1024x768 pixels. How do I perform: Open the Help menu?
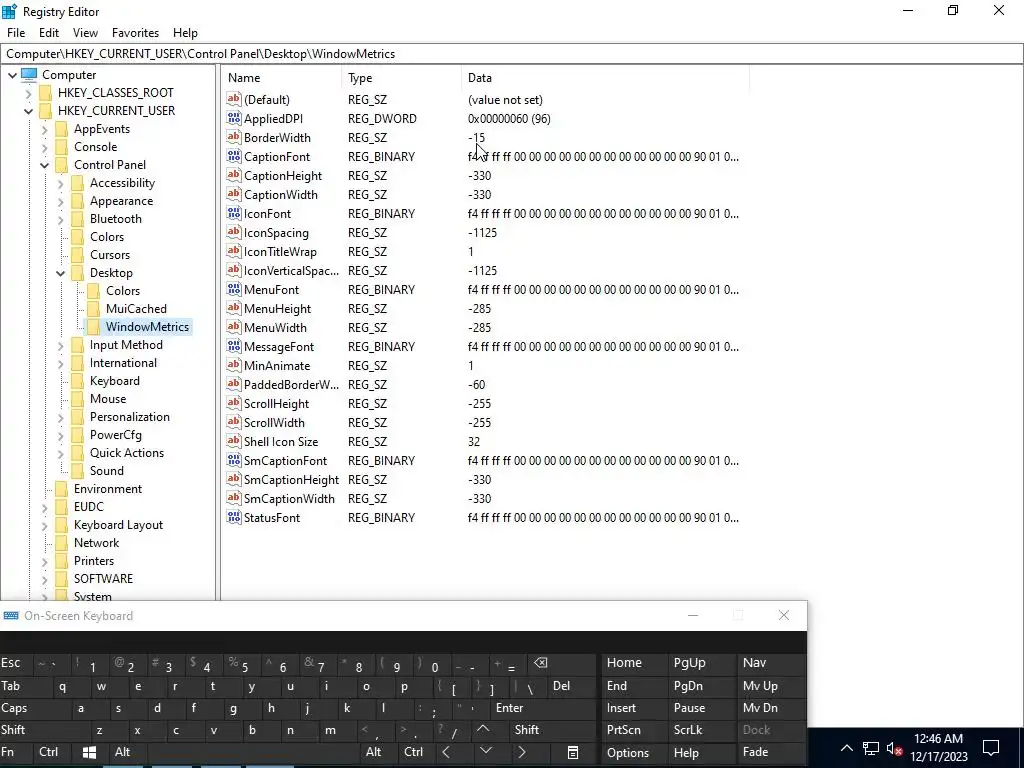[185, 33]
